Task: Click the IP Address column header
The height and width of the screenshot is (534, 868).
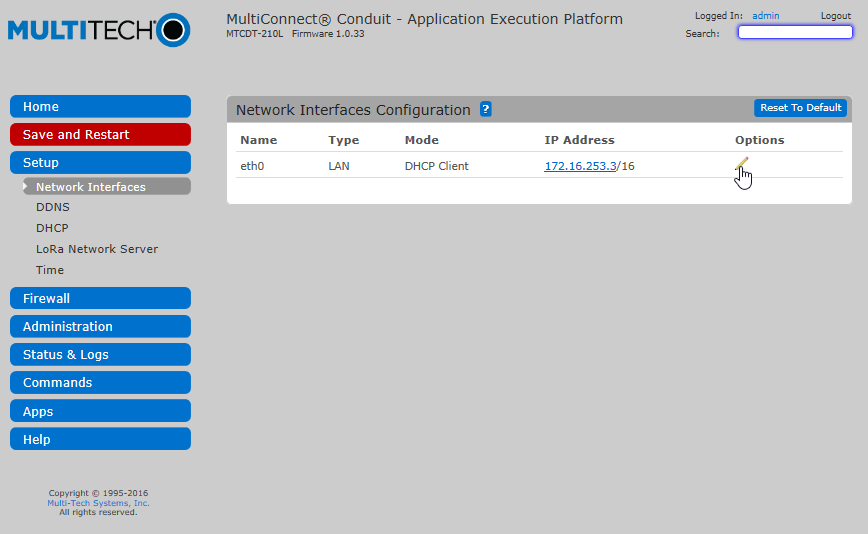Action: tap(579, 140)
